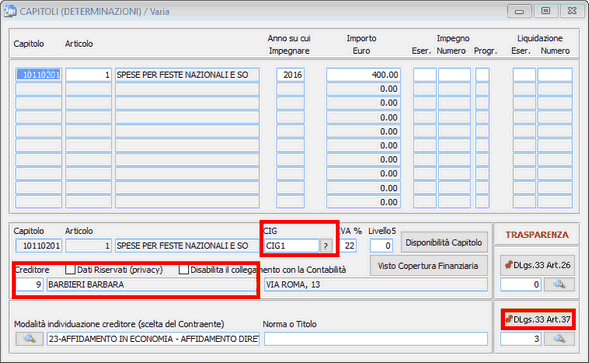Open search for Modalità individuazione creditore

[x=29, y=339]
